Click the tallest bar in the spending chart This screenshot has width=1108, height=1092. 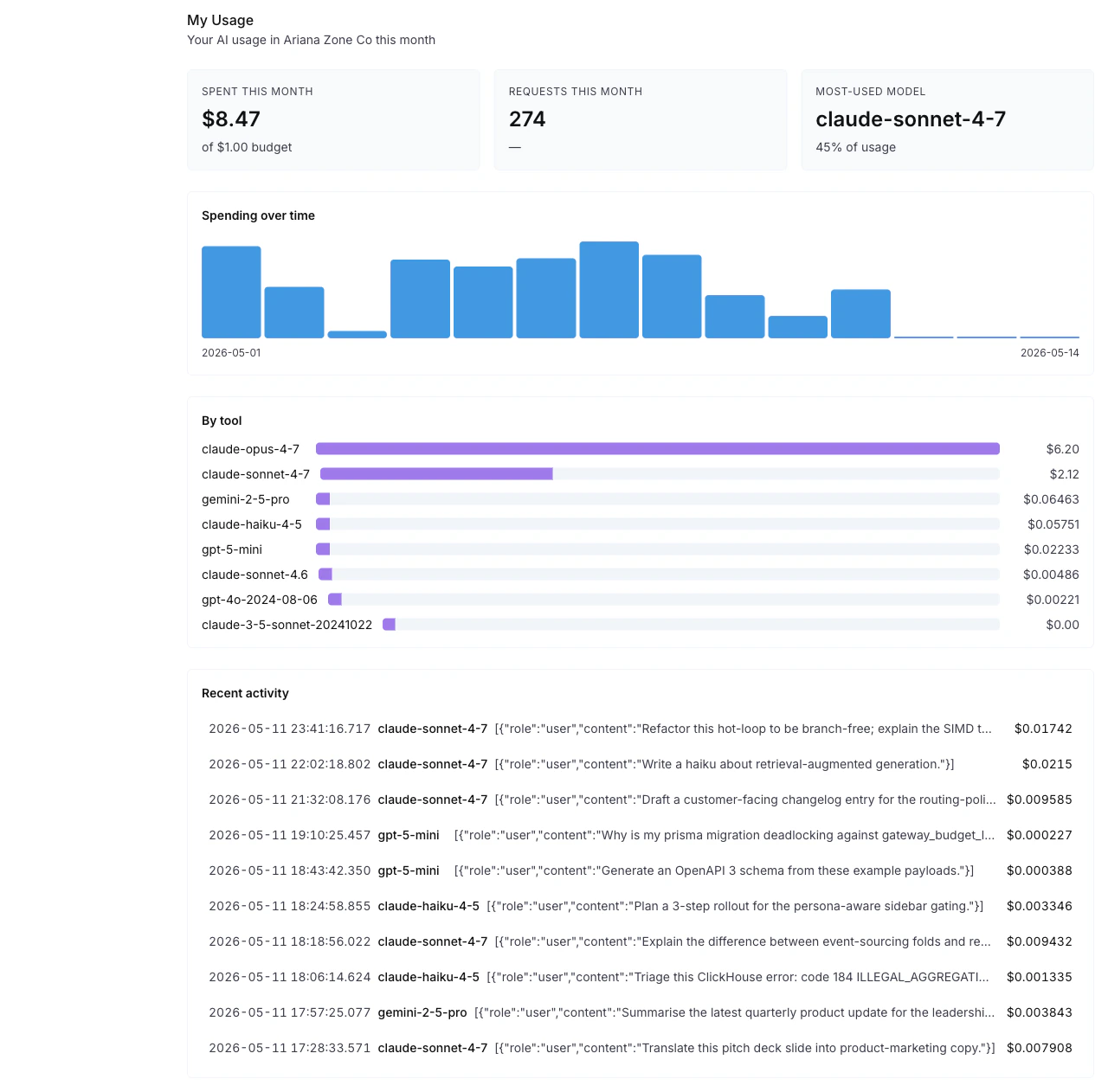(x=609, y=290)
